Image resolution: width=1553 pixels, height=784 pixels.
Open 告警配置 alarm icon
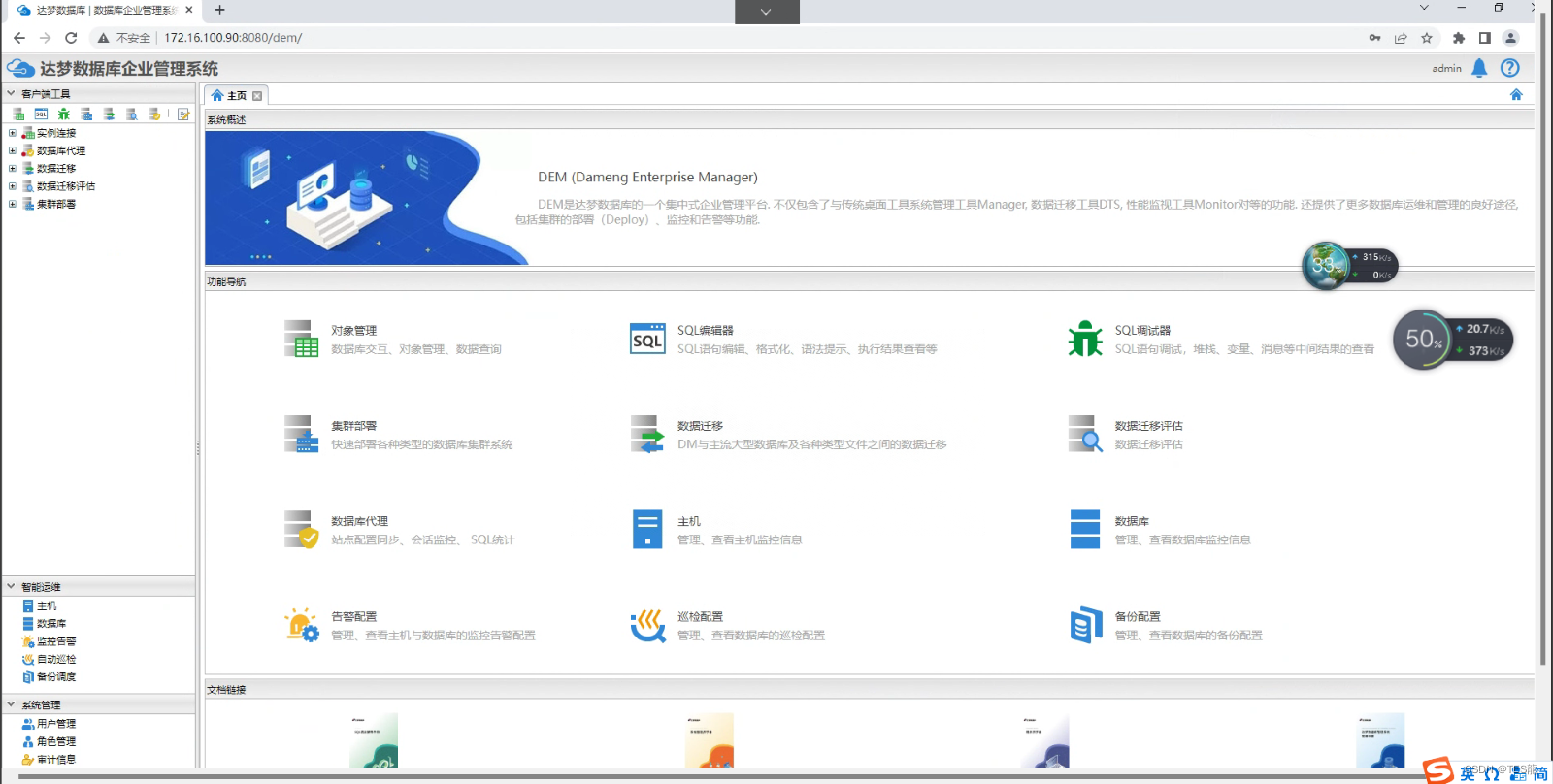pos(301,625)
